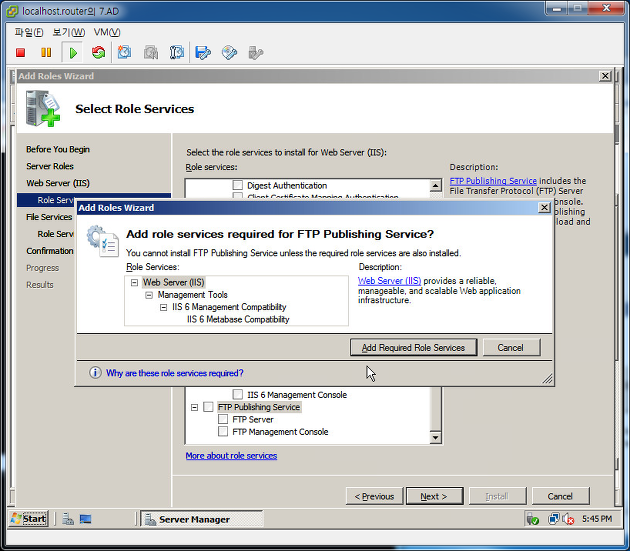Screen dimensions: 630x551
Task: Check the FTP Publishing Service box
Action: pos(208,407)
